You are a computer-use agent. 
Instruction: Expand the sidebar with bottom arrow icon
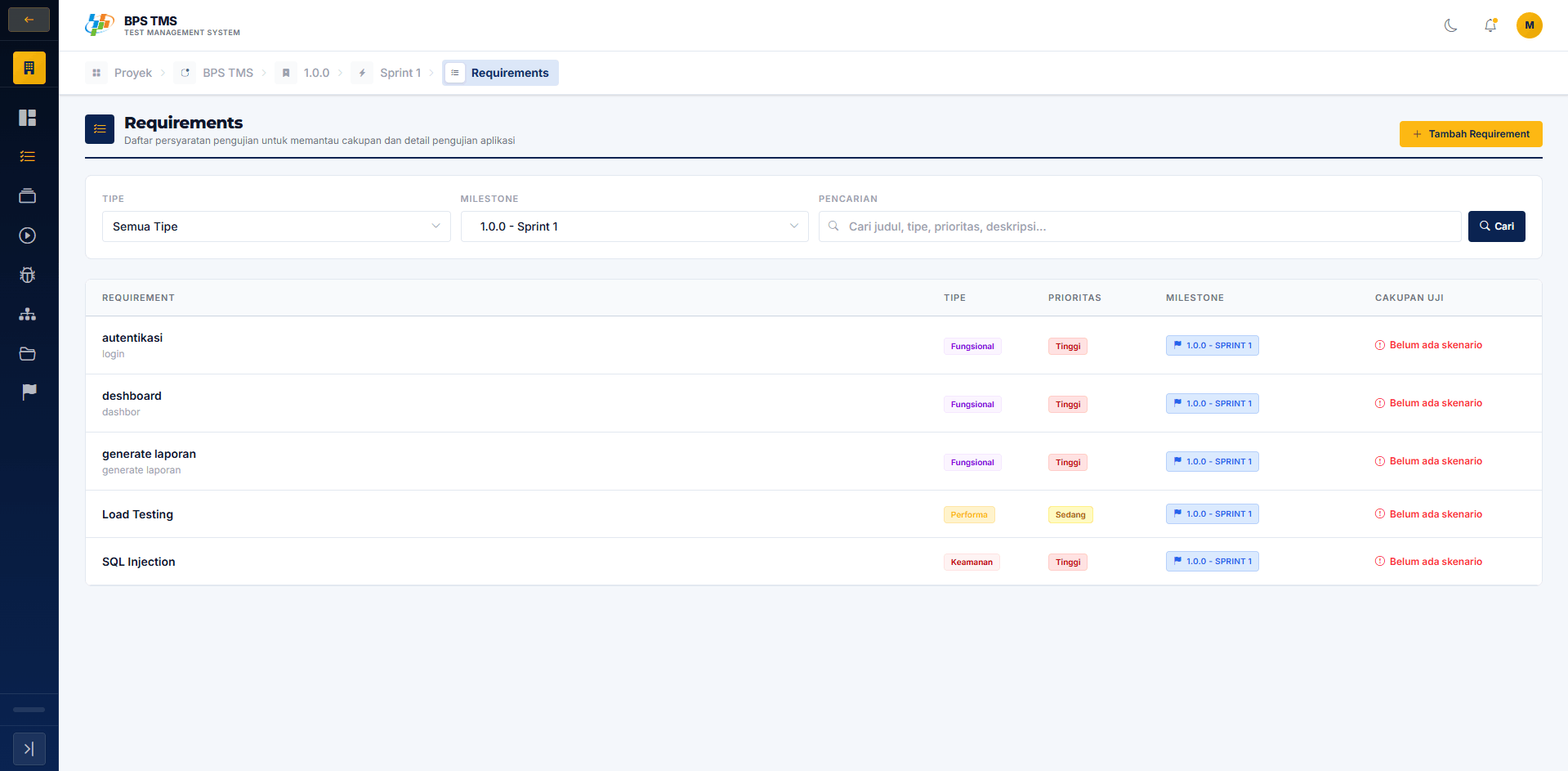(29, 749)
